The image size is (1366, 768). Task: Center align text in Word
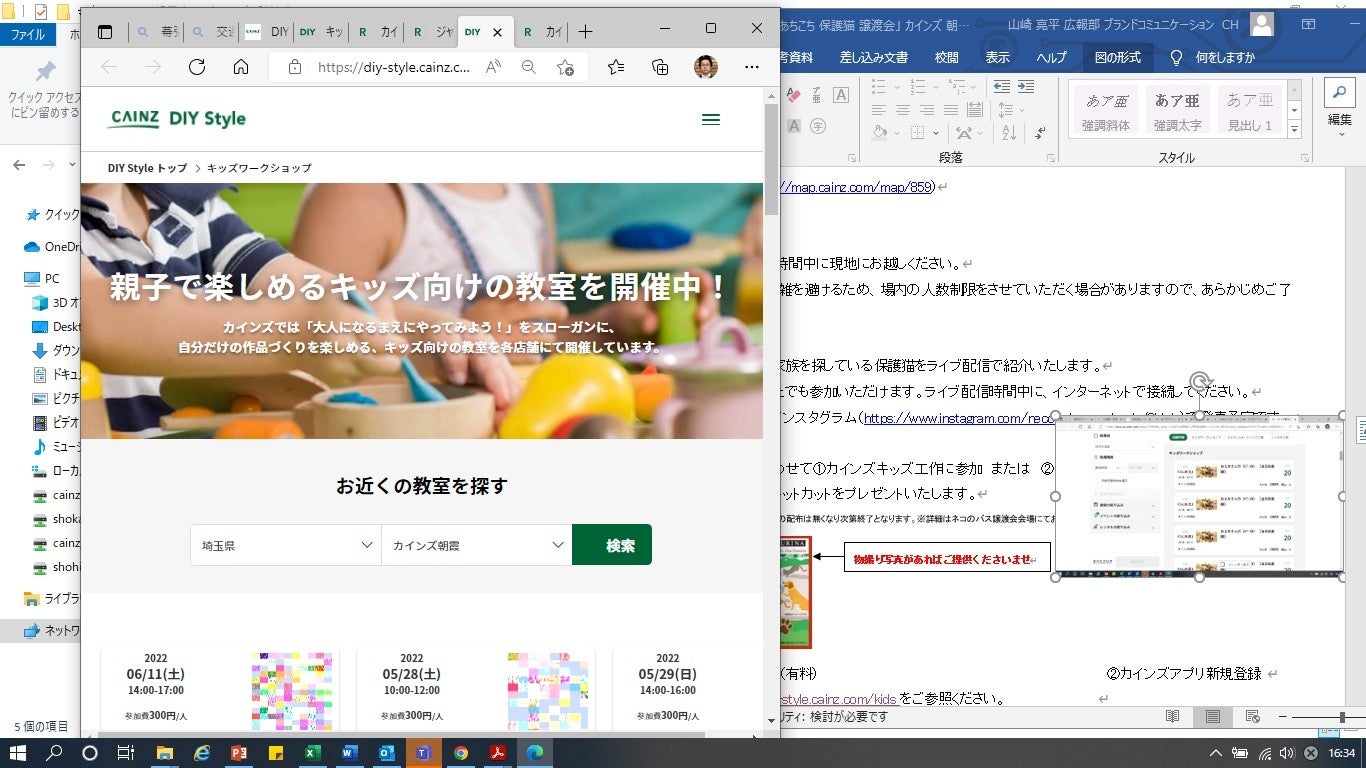click(904, 110)
